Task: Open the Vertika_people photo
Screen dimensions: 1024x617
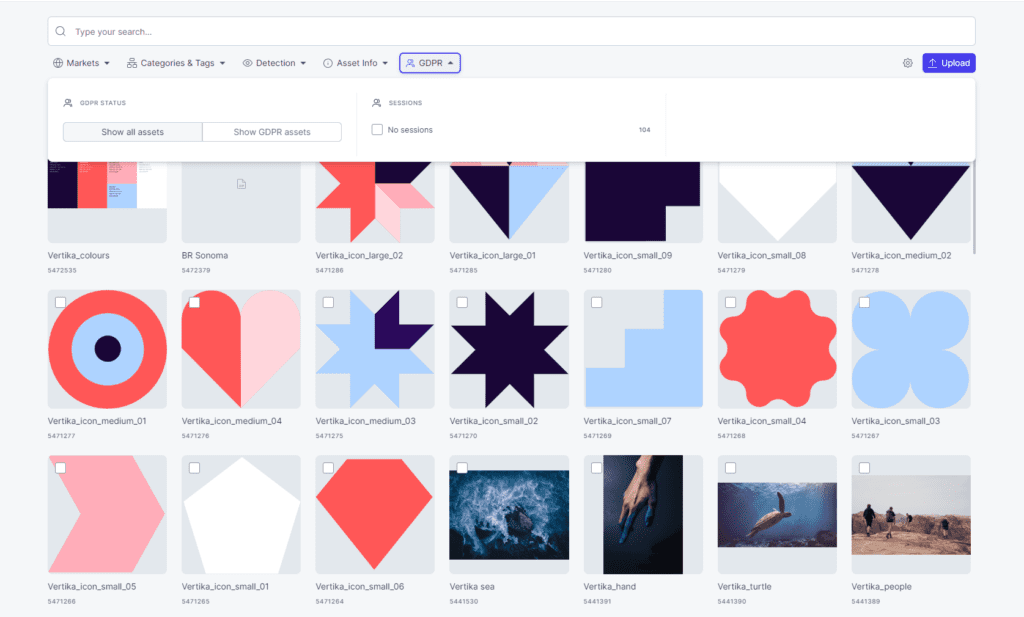Action: 911,514
